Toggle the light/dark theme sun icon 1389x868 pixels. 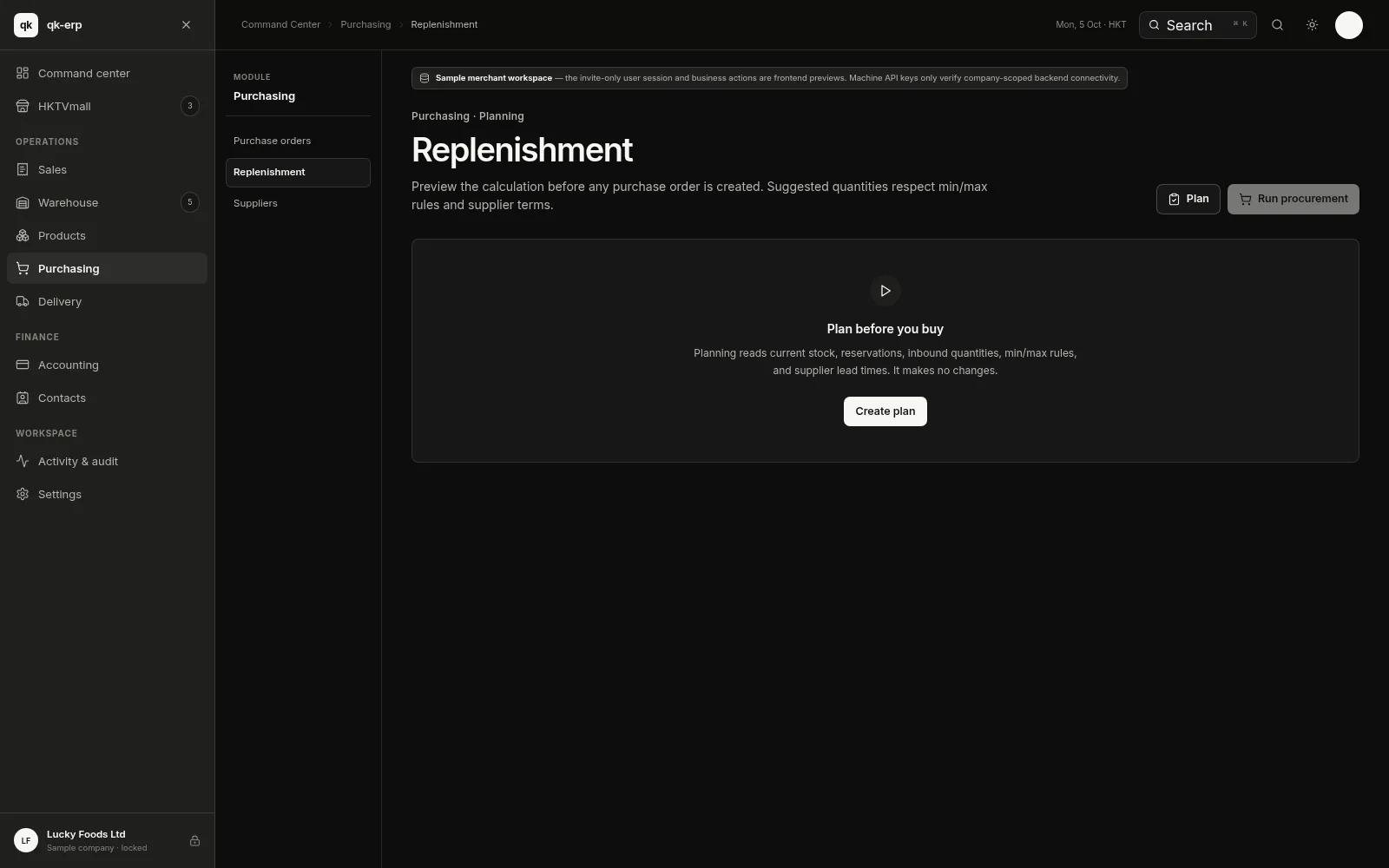coord(1312,25)
